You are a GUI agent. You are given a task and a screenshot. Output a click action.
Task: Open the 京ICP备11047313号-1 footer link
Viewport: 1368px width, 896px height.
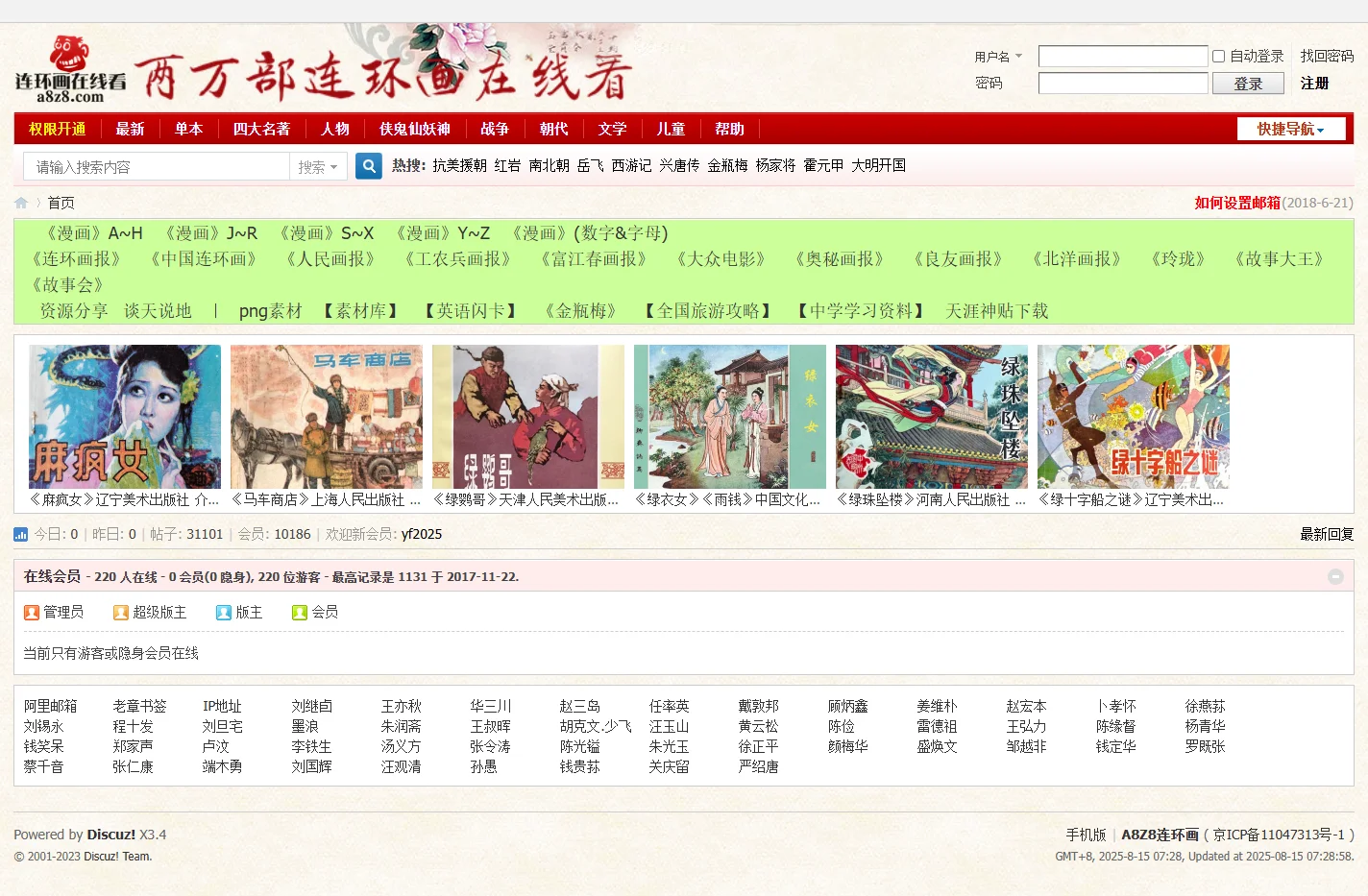(x=1279, y=835)
